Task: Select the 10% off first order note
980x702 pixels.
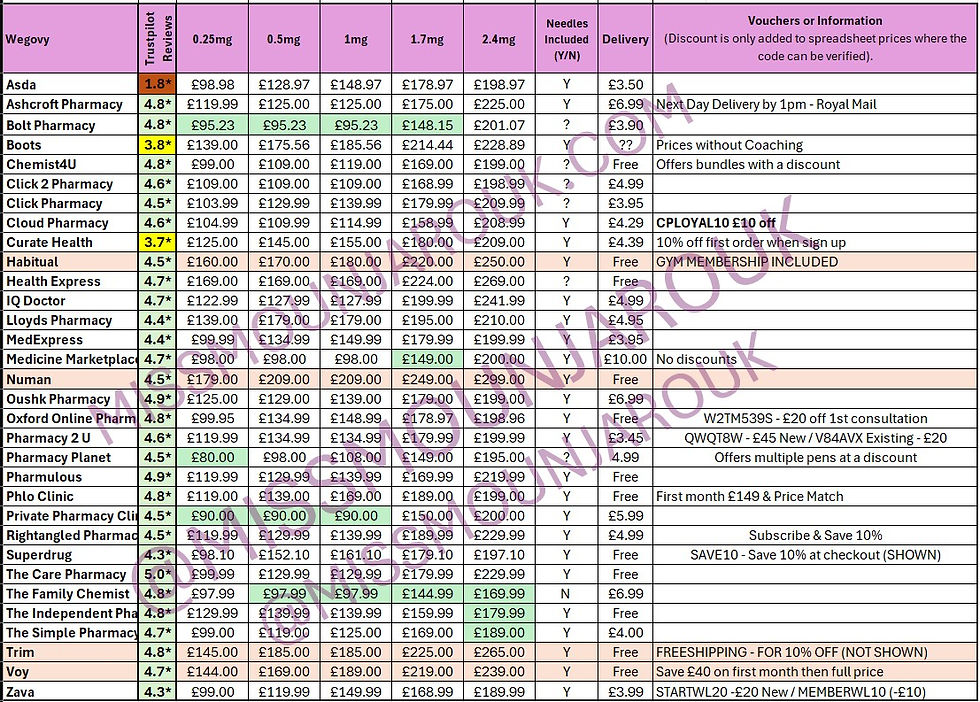Action: 815,242
